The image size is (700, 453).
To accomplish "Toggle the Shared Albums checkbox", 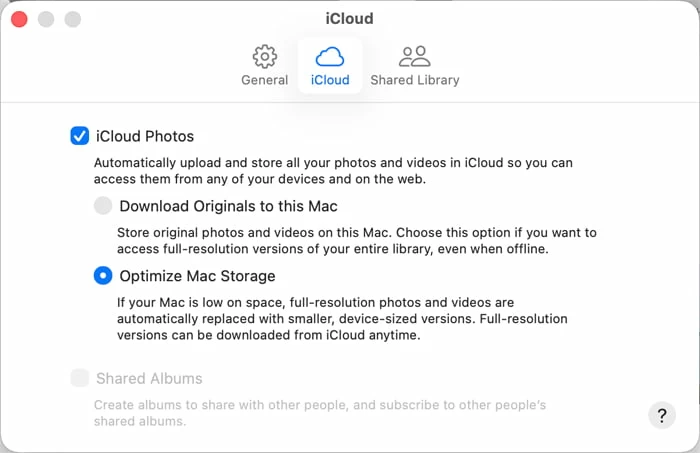I will 80,379.
